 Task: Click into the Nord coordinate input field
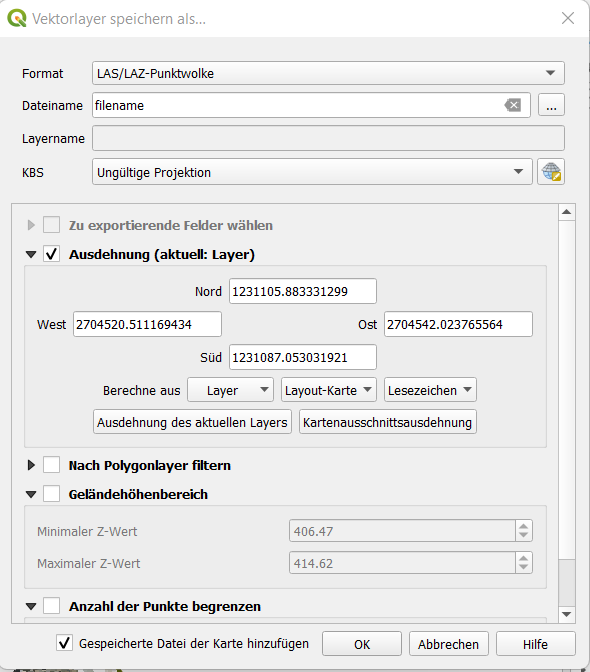303,291
